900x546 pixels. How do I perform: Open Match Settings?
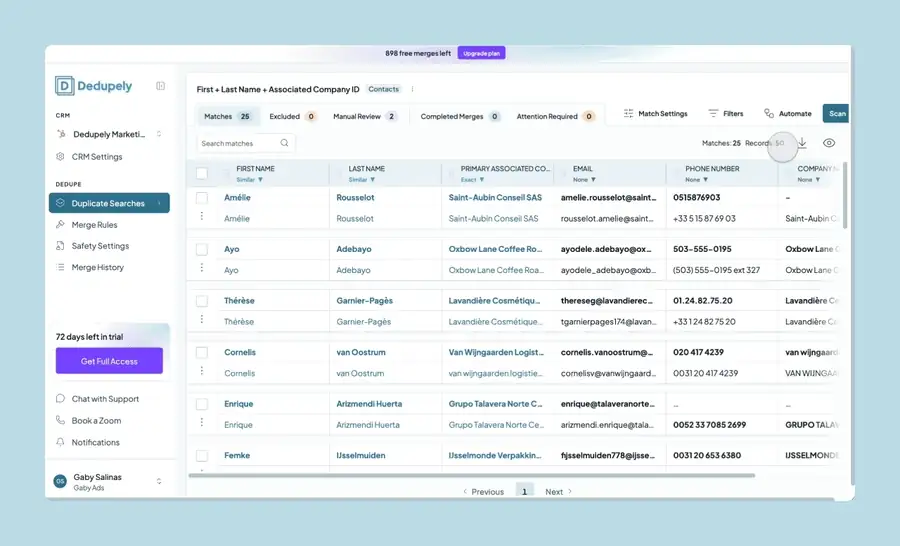click(x=655, y=114)
